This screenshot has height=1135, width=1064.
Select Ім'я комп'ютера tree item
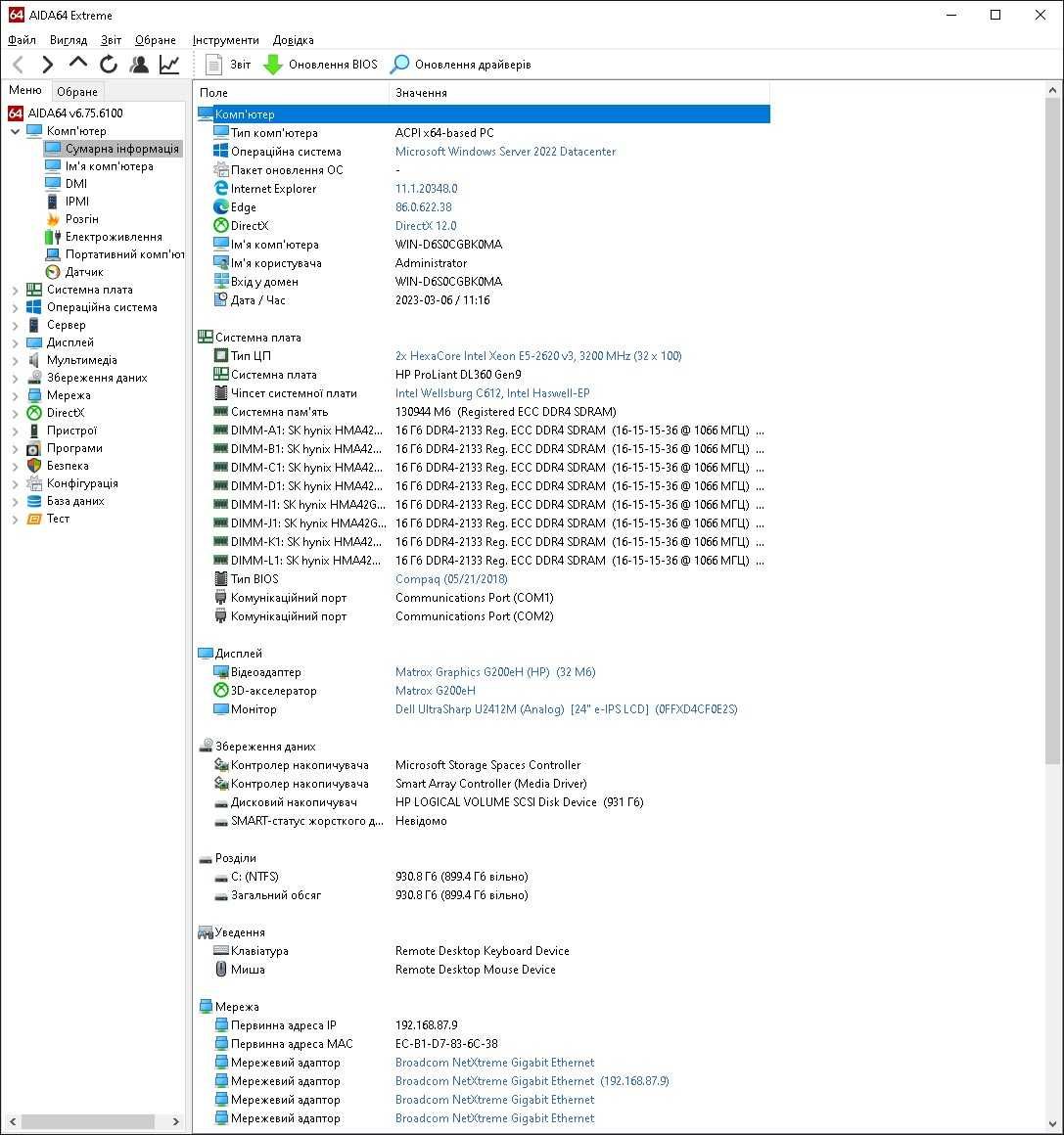tap(100, 166)
